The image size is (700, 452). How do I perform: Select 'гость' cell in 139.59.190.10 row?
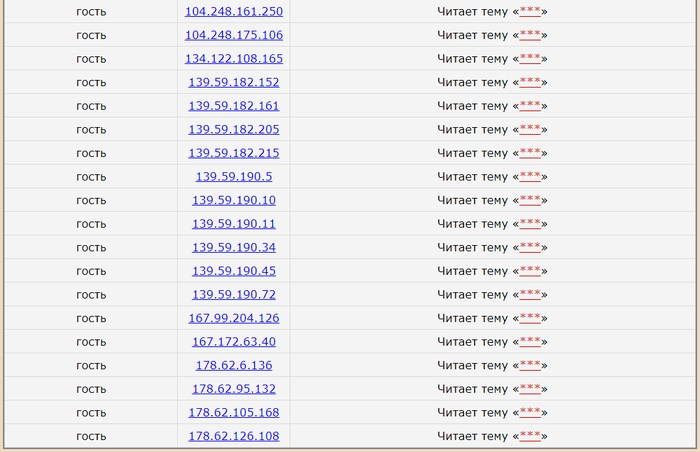pos(91,201)
